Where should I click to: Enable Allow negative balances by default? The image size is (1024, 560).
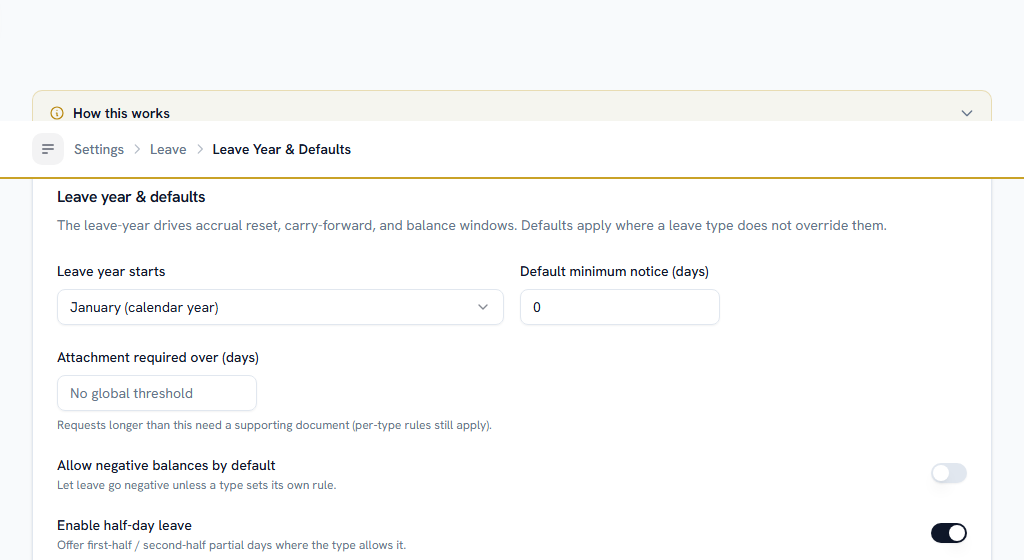(948, 473)
